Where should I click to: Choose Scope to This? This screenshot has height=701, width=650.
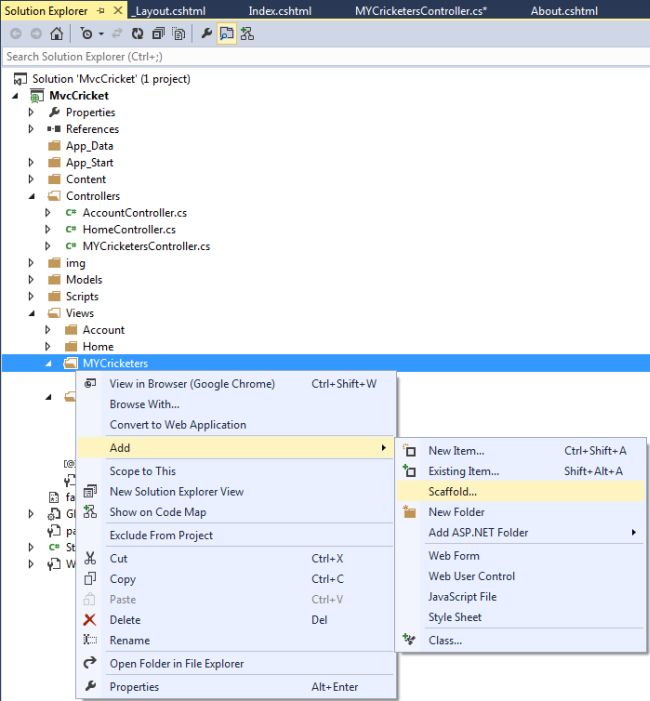click(236, 471)
